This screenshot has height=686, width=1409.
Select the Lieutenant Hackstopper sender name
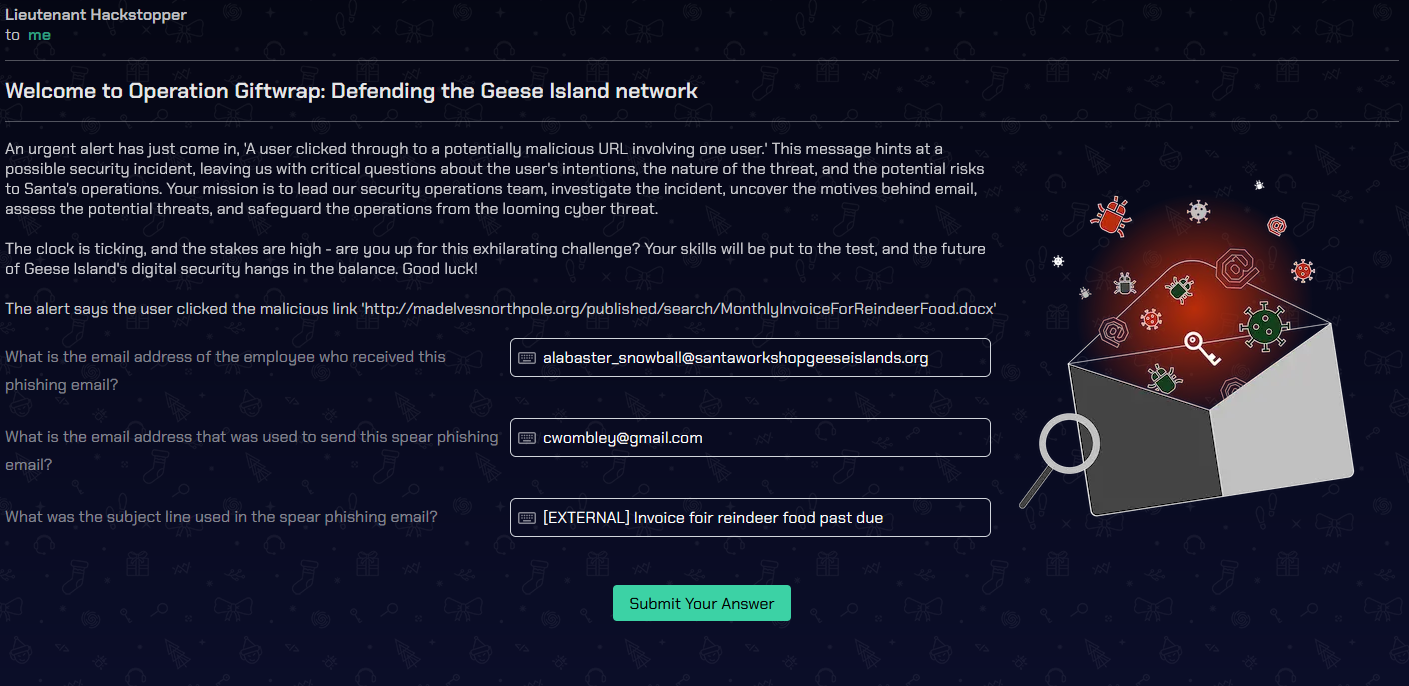tap(96, 15)
